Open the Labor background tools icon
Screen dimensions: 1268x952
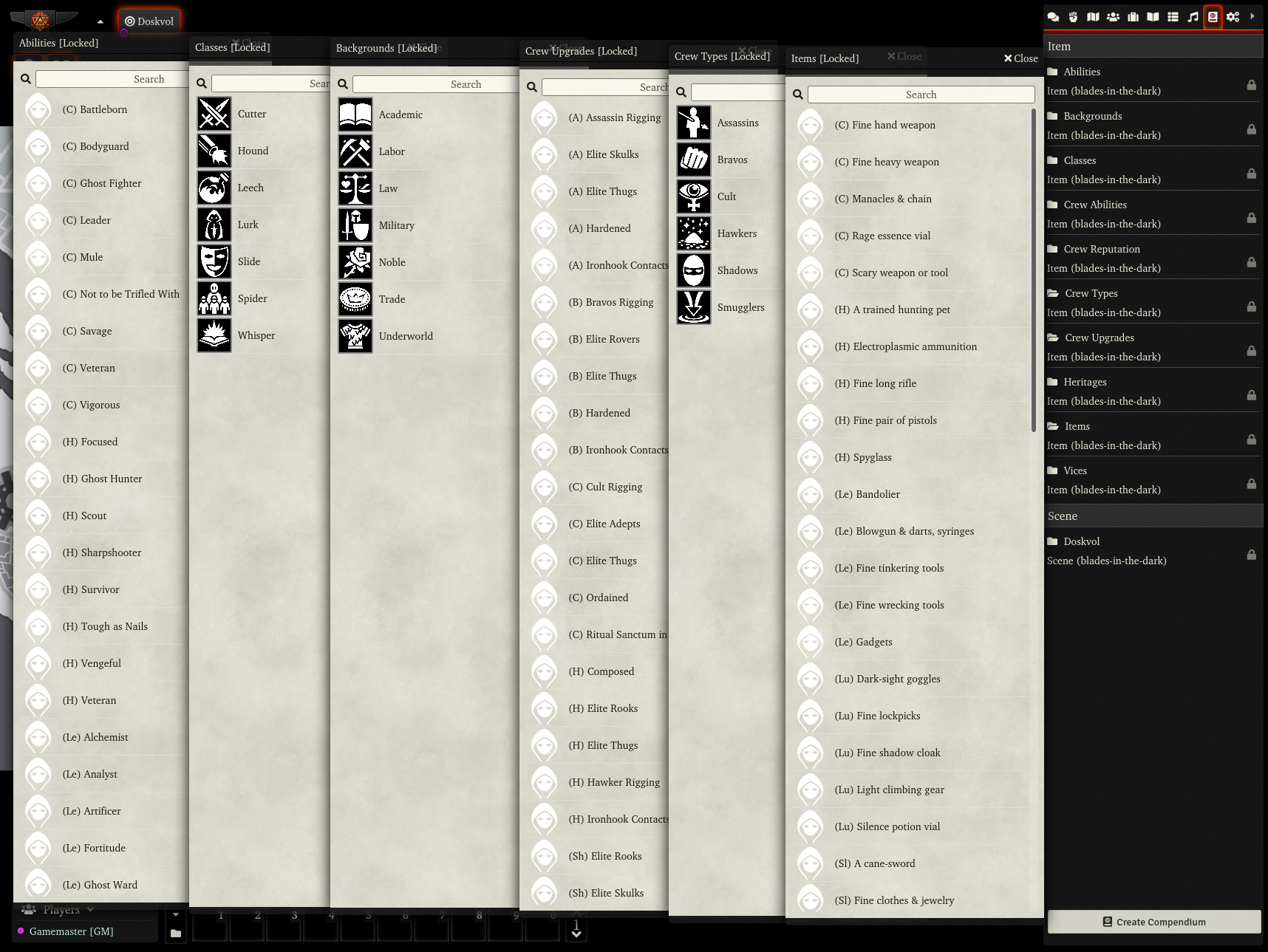click(x=355, y=151)
